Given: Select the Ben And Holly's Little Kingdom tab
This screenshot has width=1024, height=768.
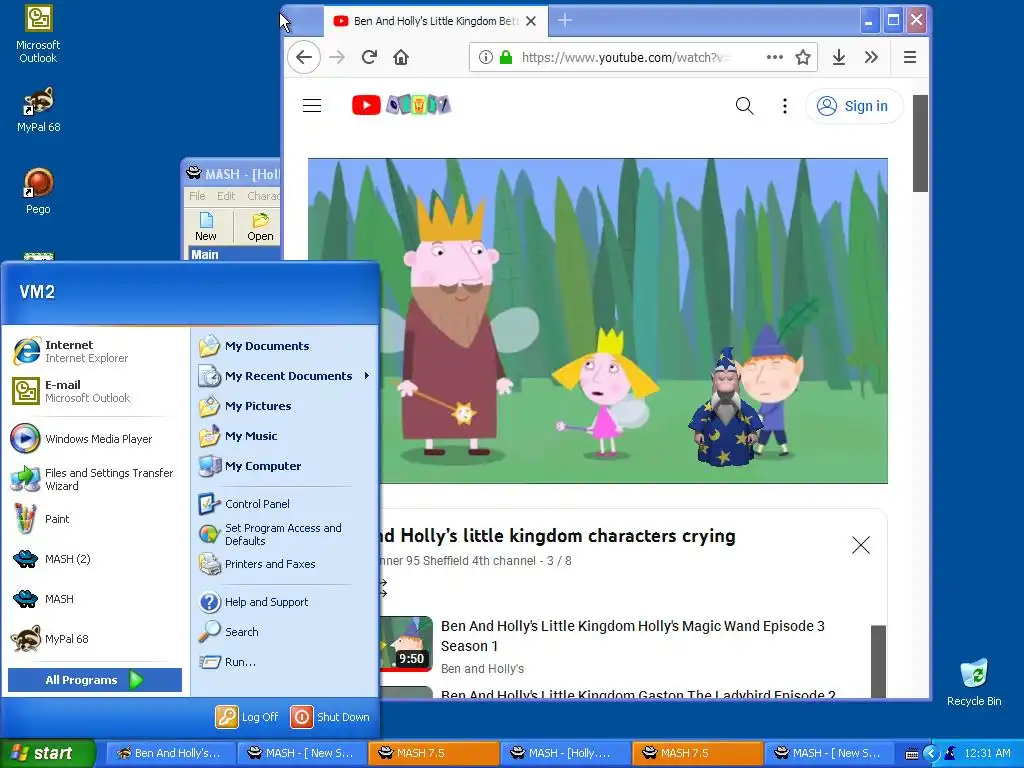Looking at the screenshot, I should pos(436,21).
